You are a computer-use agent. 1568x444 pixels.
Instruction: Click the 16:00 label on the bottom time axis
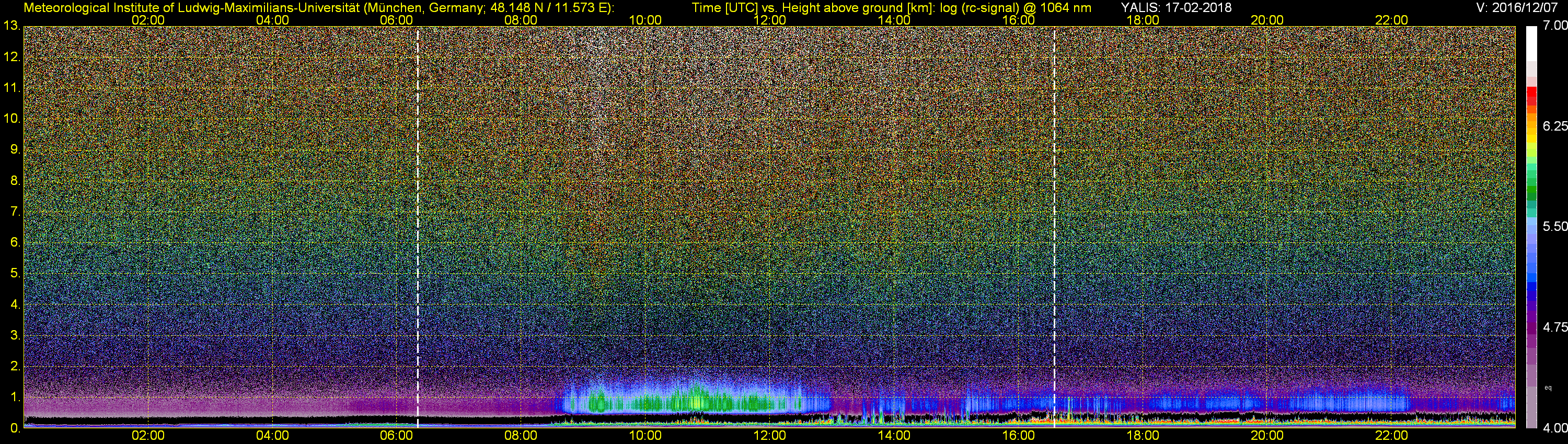pyautogui.click(x=1018, y=436)
